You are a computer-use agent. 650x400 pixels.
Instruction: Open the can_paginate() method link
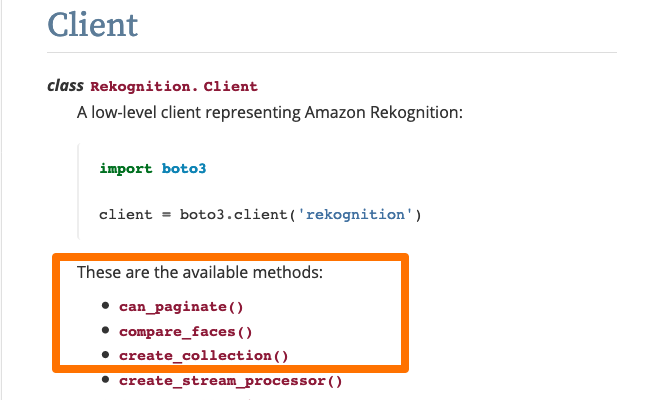point(181,307)
